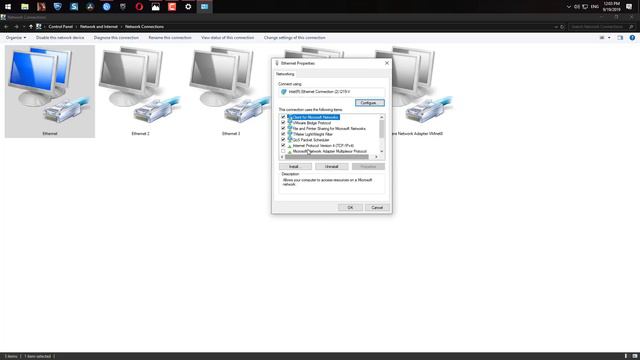Toggle the preview pane icon

(x=620, y=38)
